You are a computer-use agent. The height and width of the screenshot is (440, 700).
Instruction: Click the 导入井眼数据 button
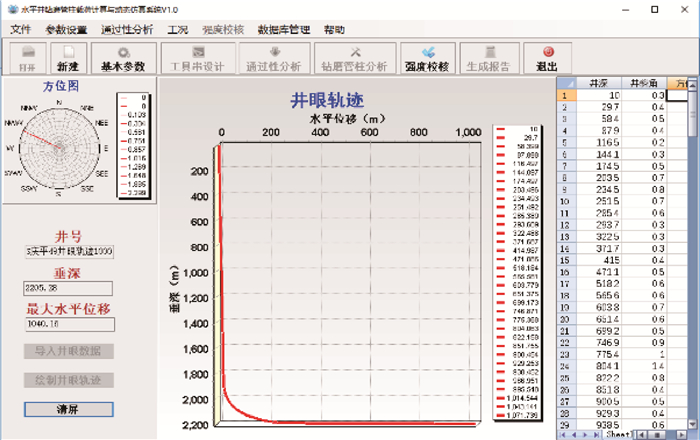(x=68, y=351)
